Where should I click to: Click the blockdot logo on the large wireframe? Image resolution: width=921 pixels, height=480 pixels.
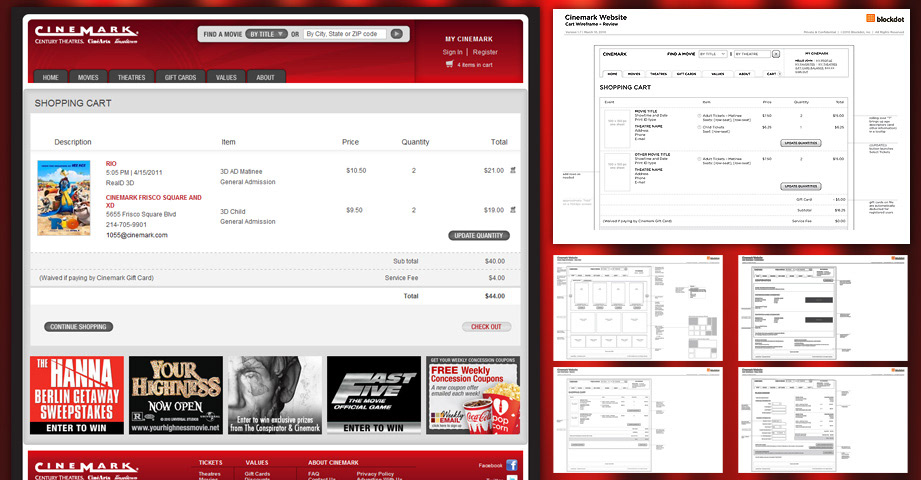pos(885,19)
